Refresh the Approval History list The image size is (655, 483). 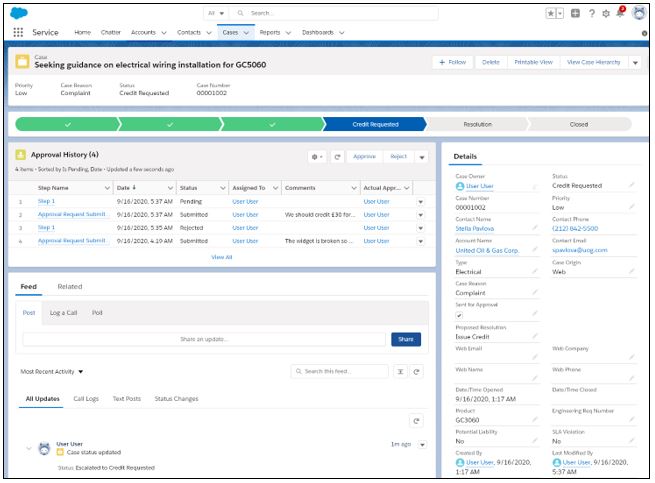[338, 157]
